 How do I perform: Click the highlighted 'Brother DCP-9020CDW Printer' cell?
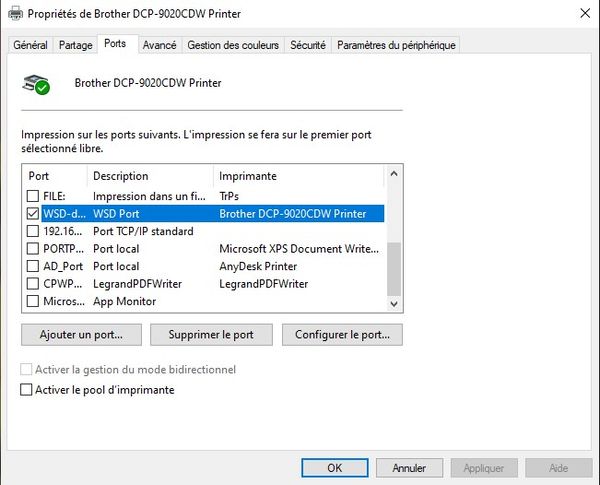tap(293, 214)
